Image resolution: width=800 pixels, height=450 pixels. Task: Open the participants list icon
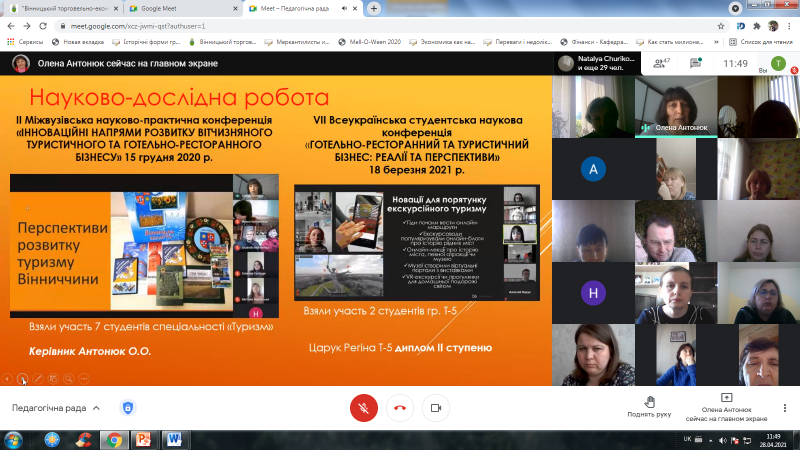(x=661, y=63)
